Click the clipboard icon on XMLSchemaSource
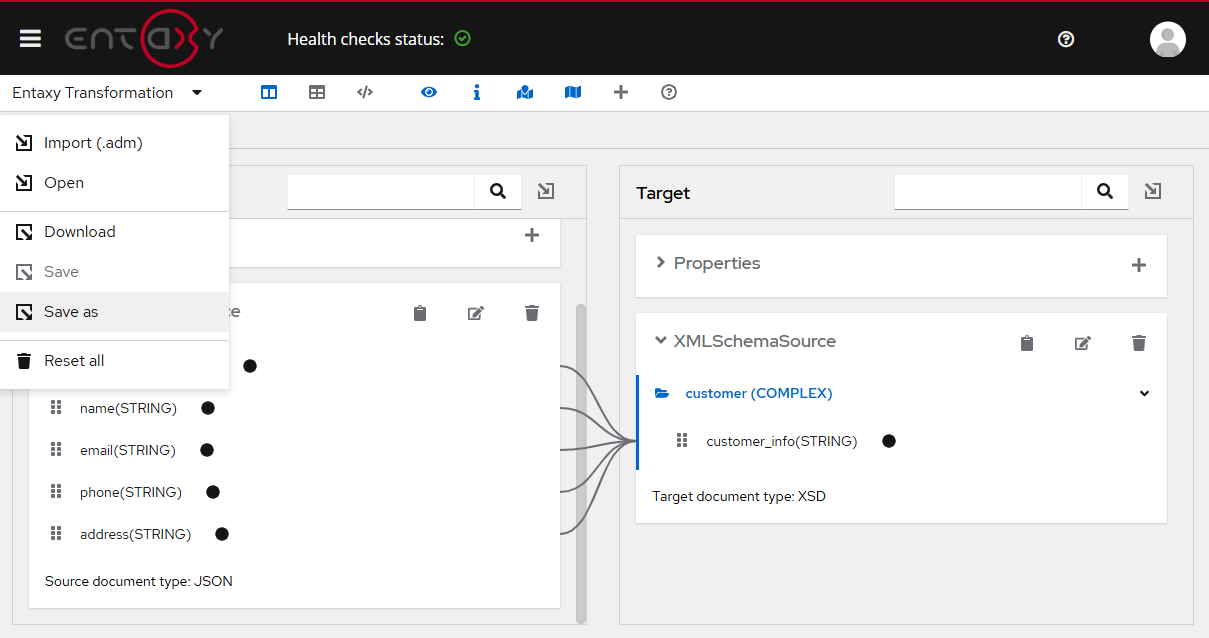The image size is (1209, 638). [1026, 342]
